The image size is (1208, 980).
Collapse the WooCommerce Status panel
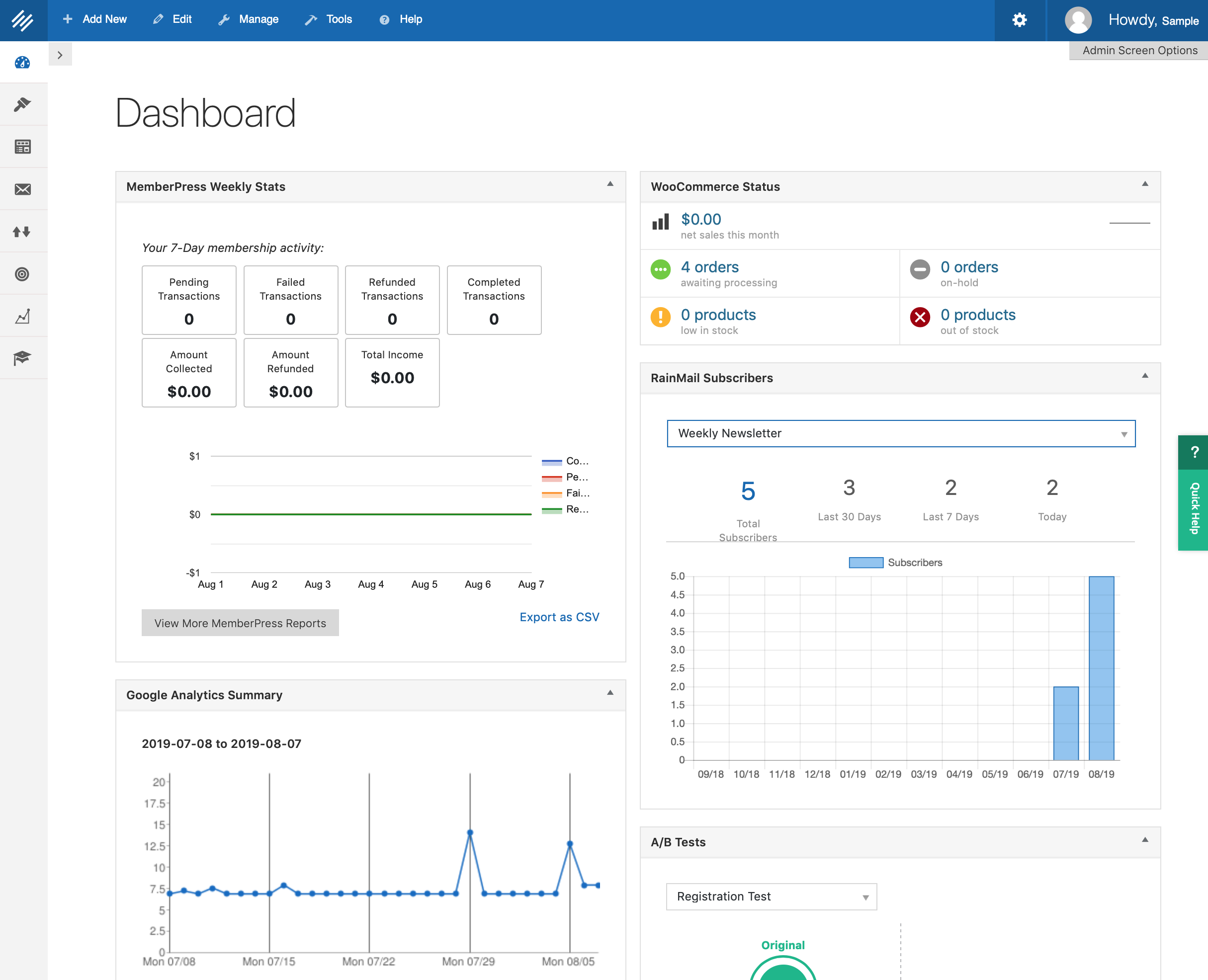[1145, 184]
